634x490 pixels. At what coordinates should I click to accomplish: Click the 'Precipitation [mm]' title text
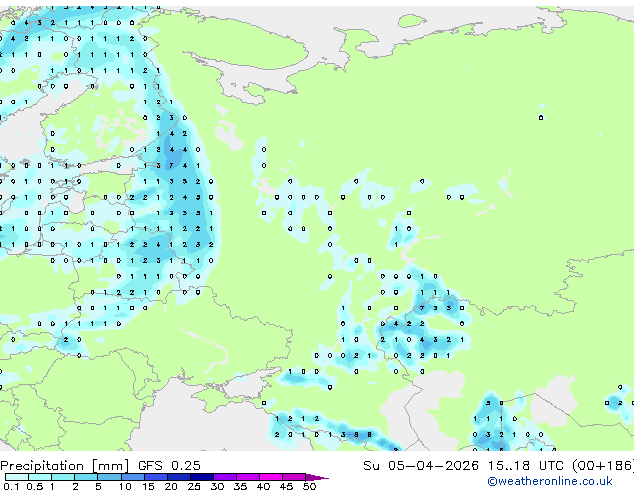[x=65, y=466]
